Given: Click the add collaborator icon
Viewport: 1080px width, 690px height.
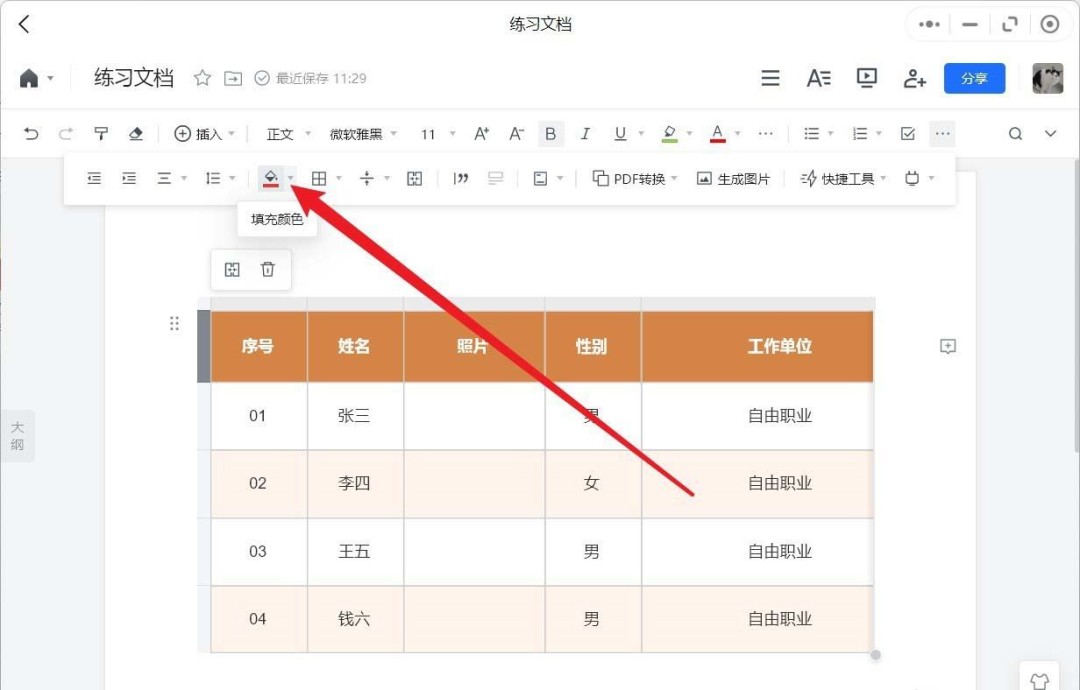Looking at the screenshot, I should click(914, 77).
